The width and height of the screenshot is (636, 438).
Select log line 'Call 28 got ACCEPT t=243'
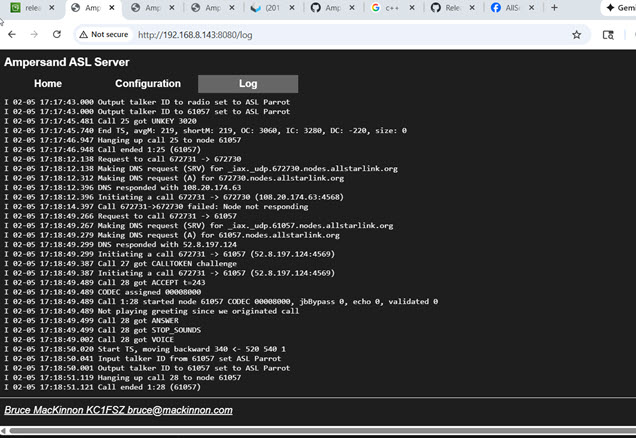pos(105,283)
